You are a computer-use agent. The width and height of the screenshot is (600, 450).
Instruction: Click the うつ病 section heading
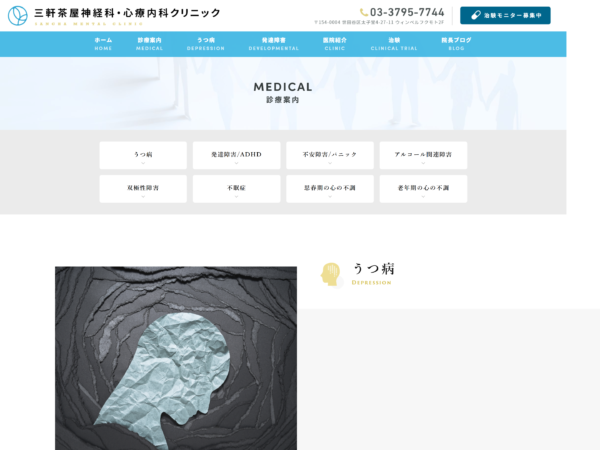point(373,269)
